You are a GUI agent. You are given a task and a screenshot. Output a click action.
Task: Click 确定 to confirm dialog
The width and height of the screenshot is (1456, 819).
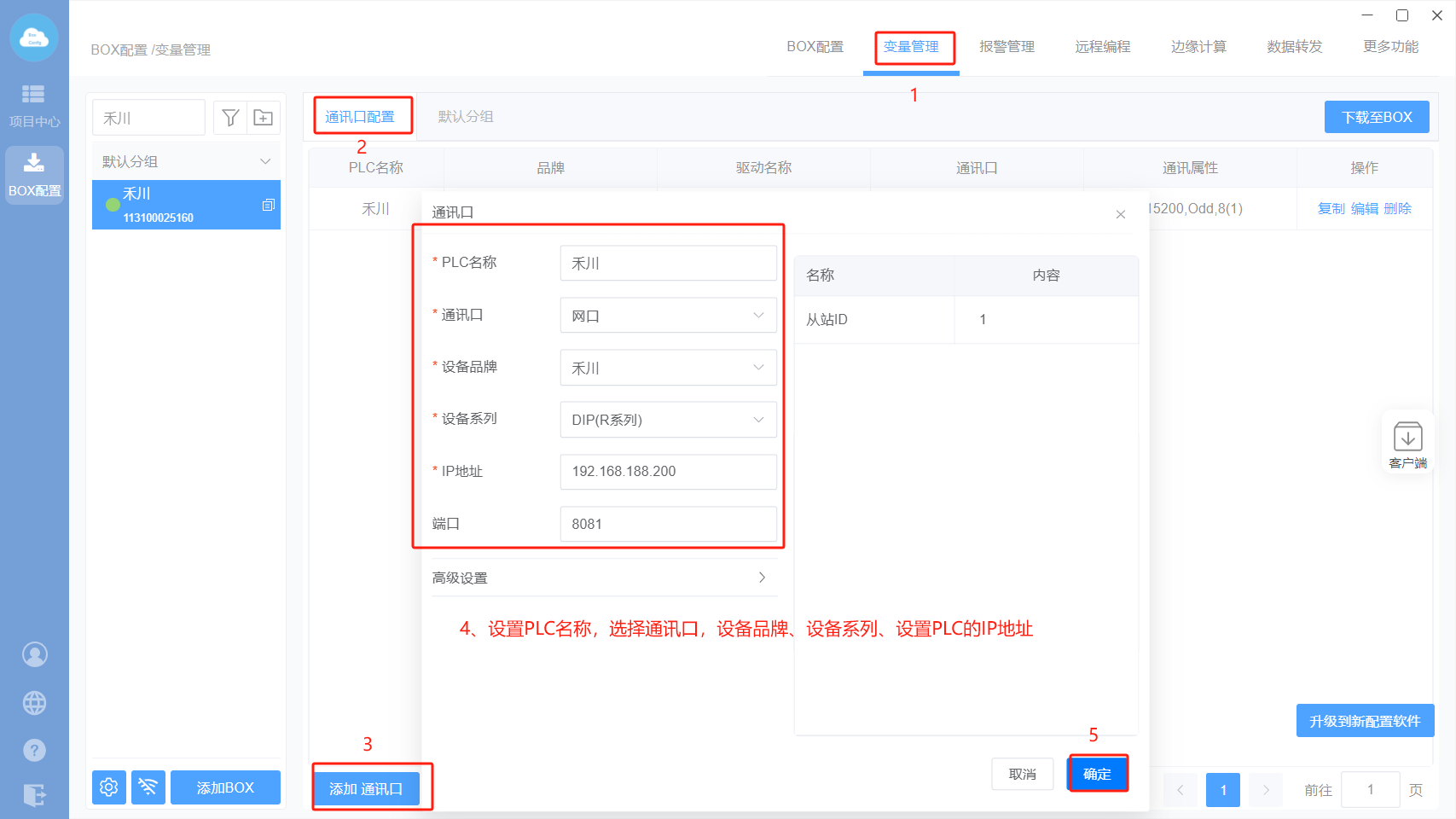1098,774
